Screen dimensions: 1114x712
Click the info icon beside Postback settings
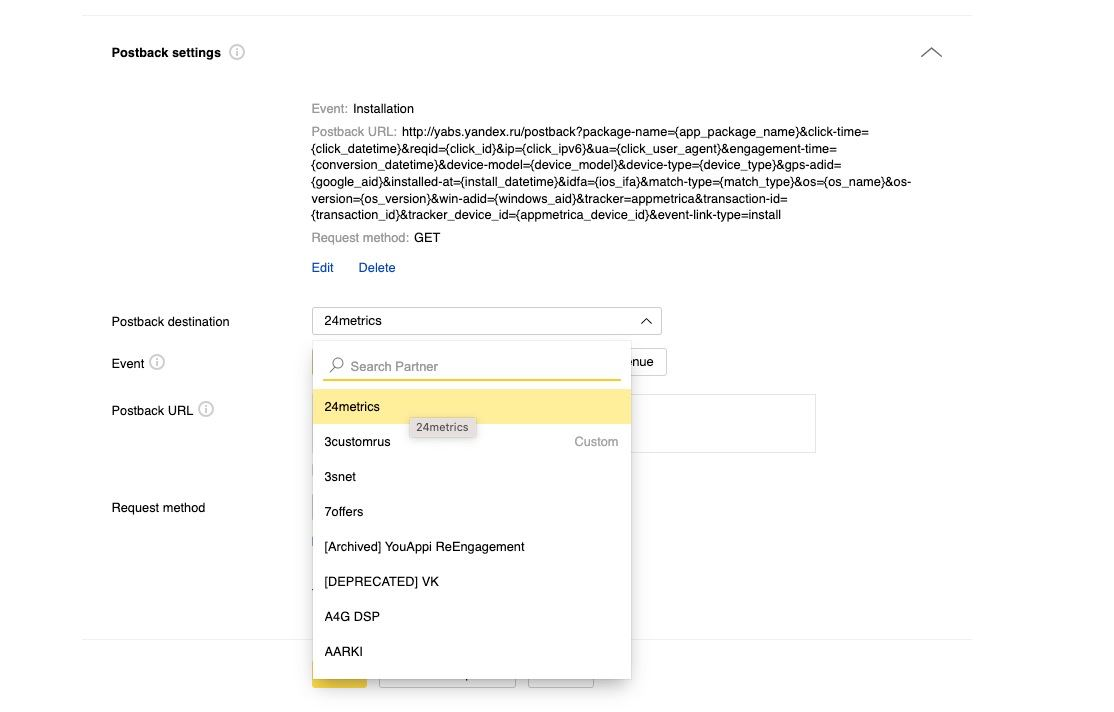(x=237, y=52)
